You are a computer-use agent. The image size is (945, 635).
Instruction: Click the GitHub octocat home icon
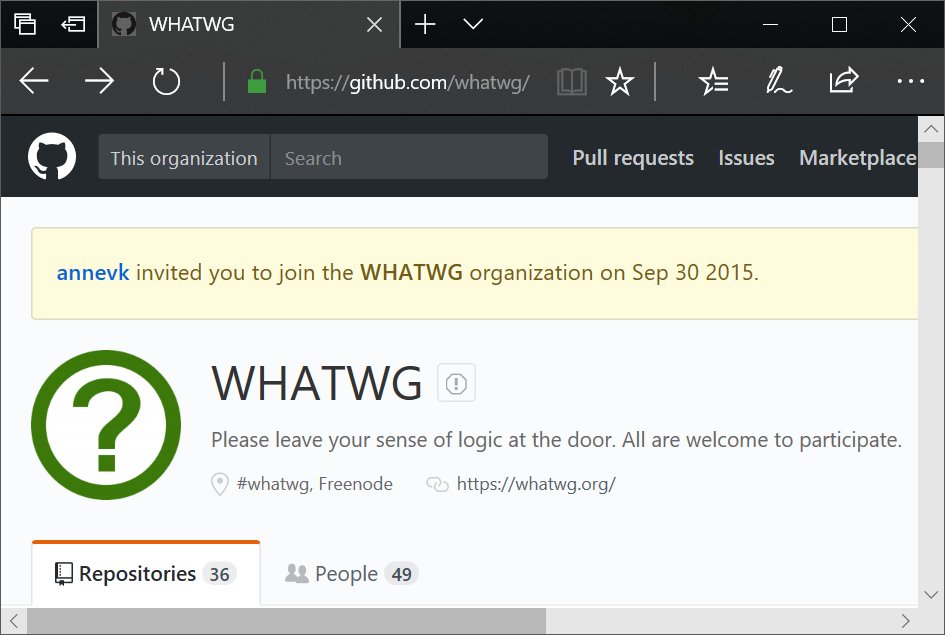pos(50,155)
